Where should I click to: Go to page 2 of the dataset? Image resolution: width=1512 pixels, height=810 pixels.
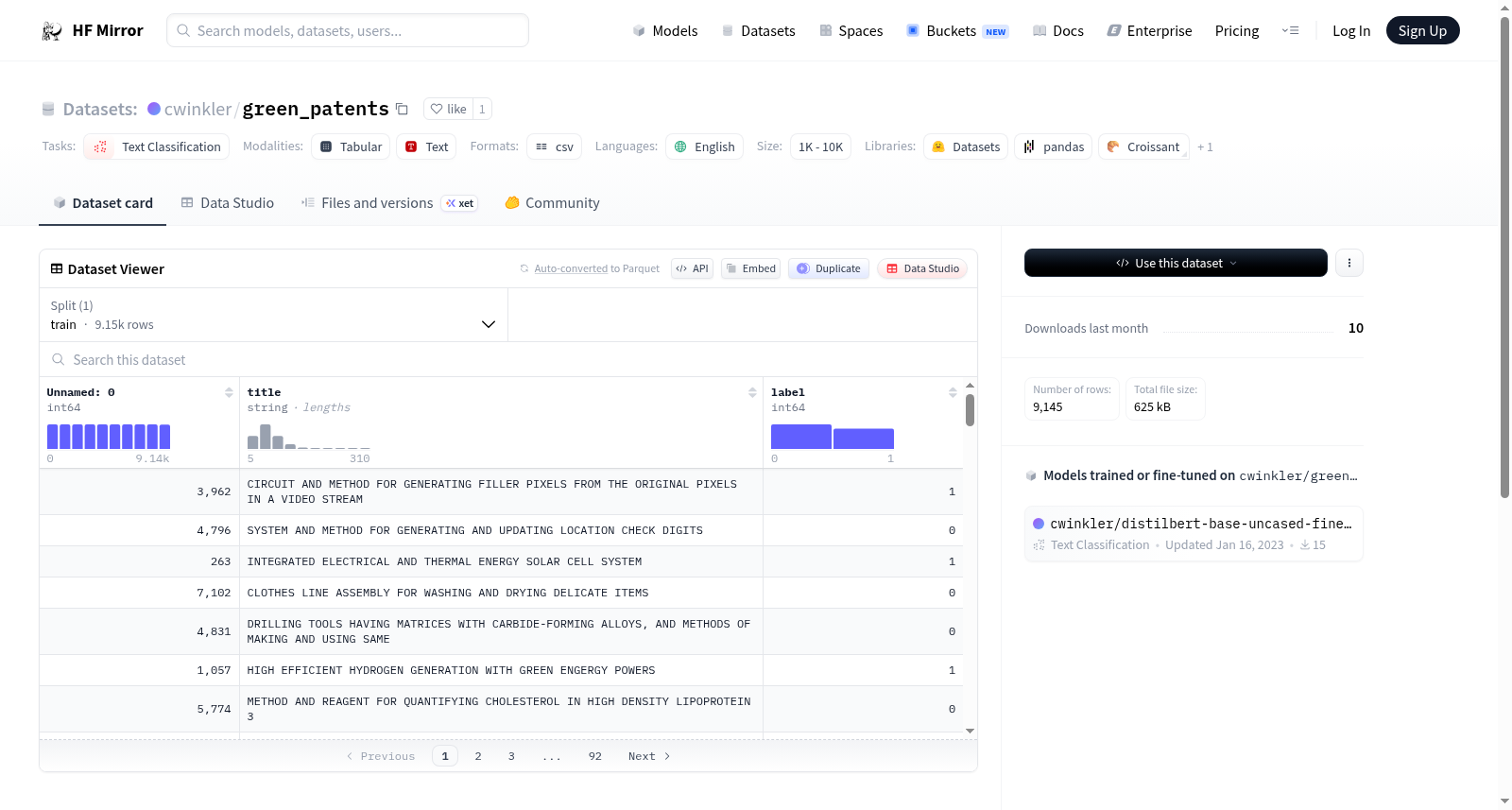pos(478,756)
